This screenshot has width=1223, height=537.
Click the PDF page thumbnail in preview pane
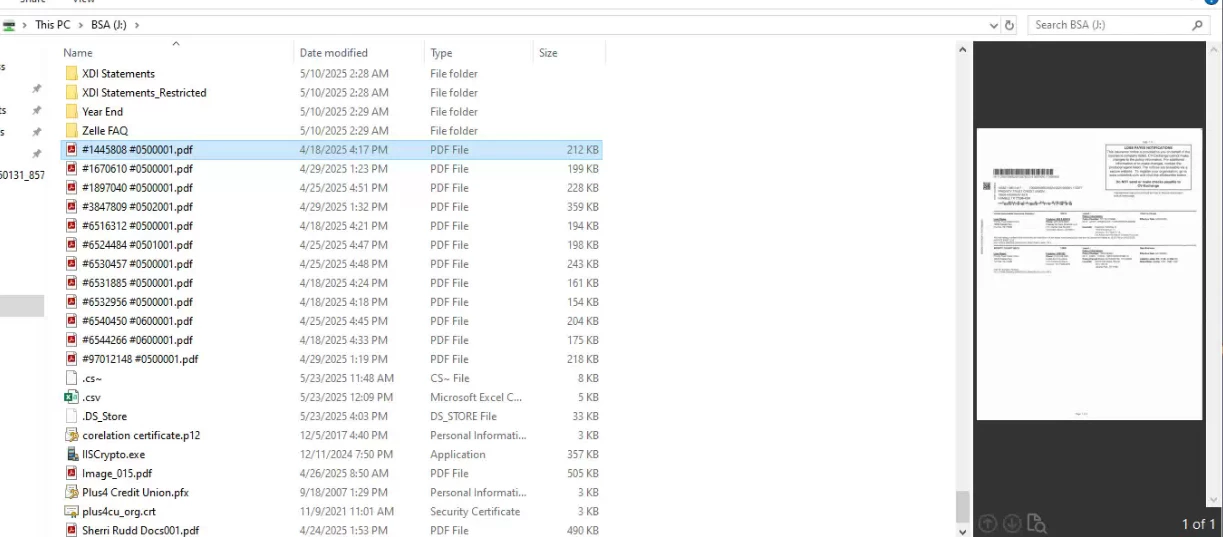point(1090,273)
